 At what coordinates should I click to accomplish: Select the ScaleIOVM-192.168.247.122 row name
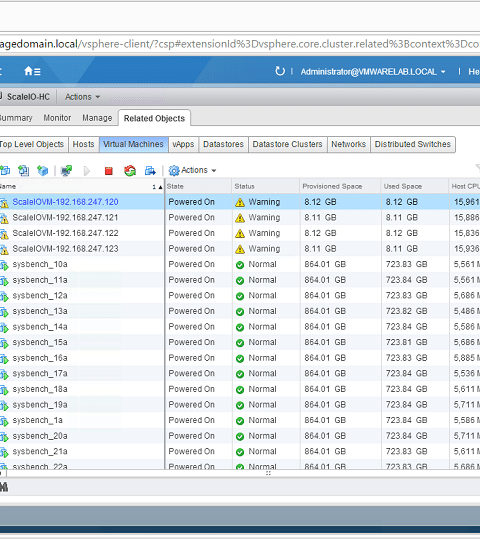(65, 233)
